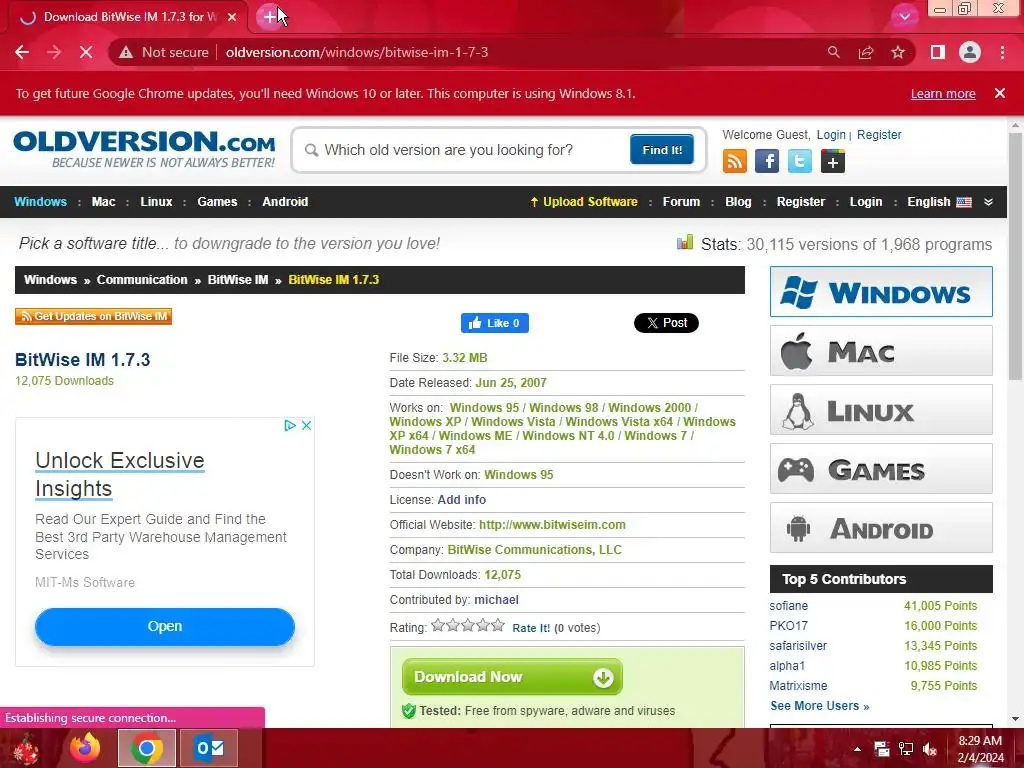Click the Not secure warning icon
The height and width of the screenshot is (768, 1024).
[126, 52]
